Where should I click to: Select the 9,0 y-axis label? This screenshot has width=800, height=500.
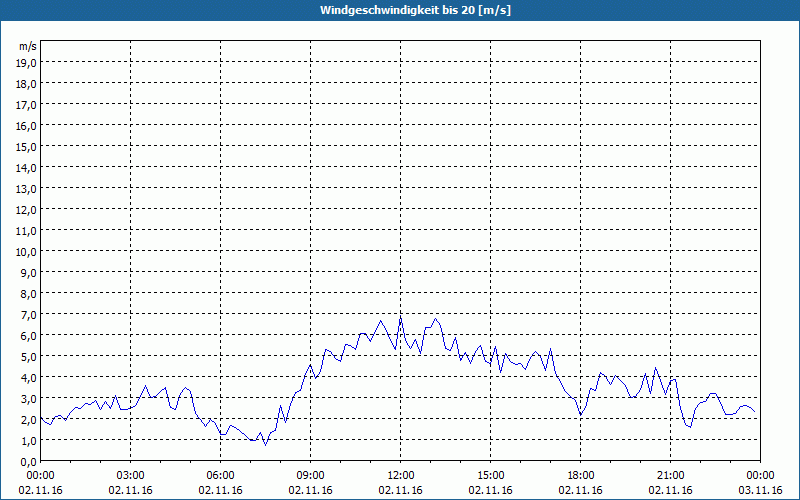coord(29,273)
